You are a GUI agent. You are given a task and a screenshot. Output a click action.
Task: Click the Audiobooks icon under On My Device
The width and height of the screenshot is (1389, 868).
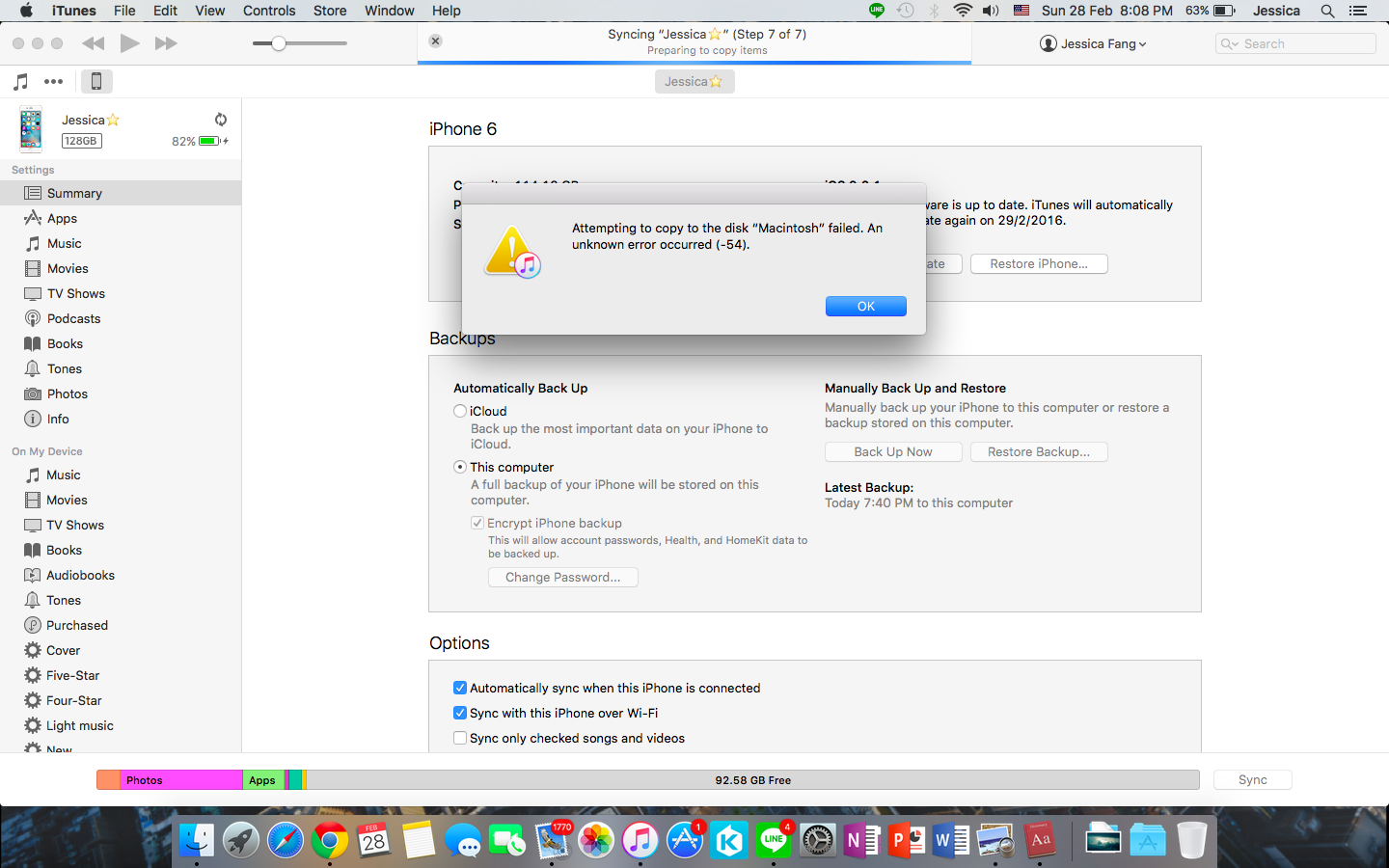click(33, 575)
